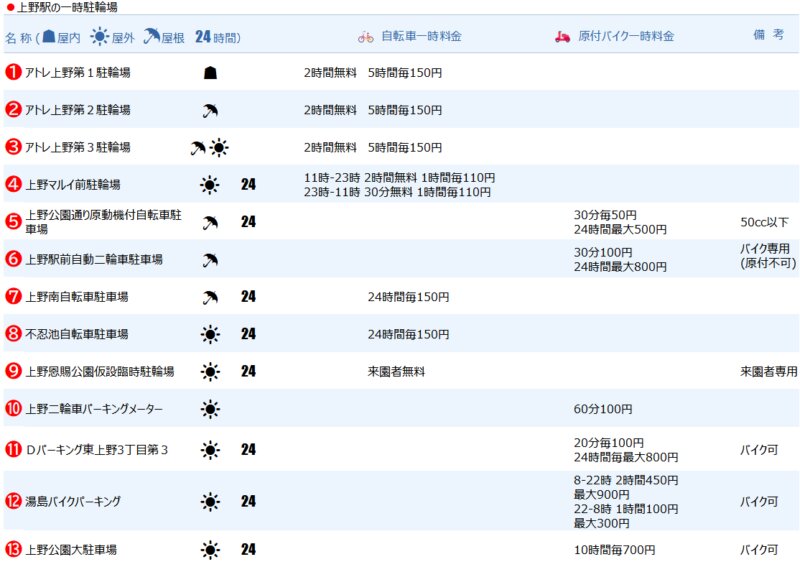Open Ｄパーキング東上野3丁目第３ entry
This screenshot has height=567, width=800.
click(x=96, y=450)
